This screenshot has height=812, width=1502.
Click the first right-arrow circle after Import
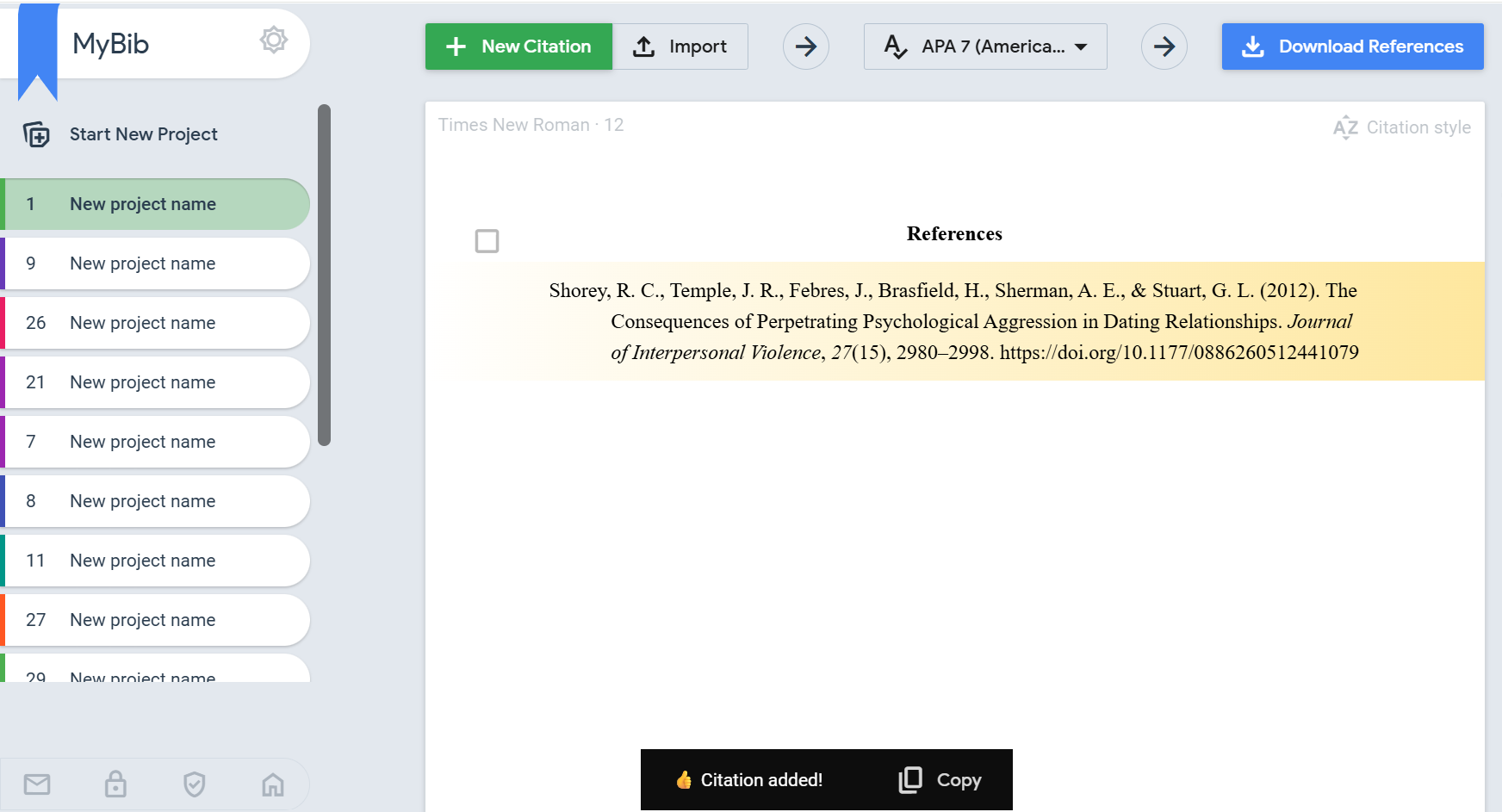click(805, 46)
